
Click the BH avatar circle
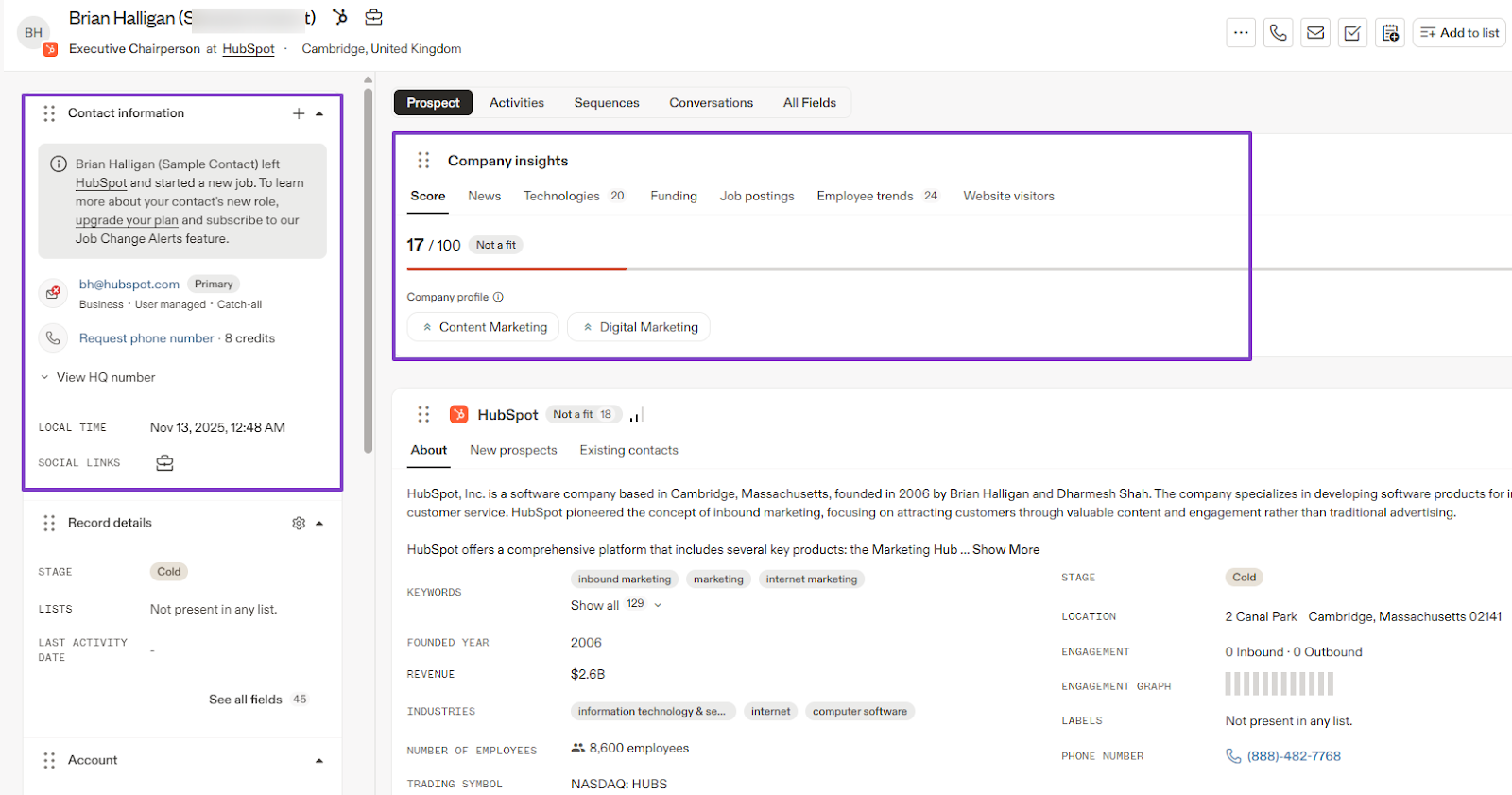(x=34, y=32)
